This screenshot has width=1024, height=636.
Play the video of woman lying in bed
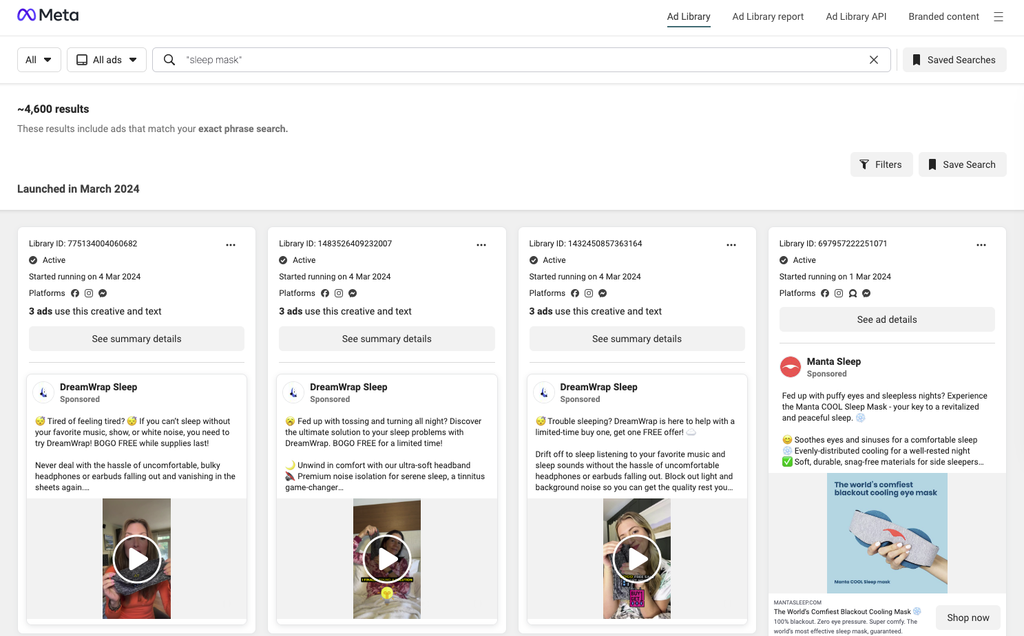point(387,559)
